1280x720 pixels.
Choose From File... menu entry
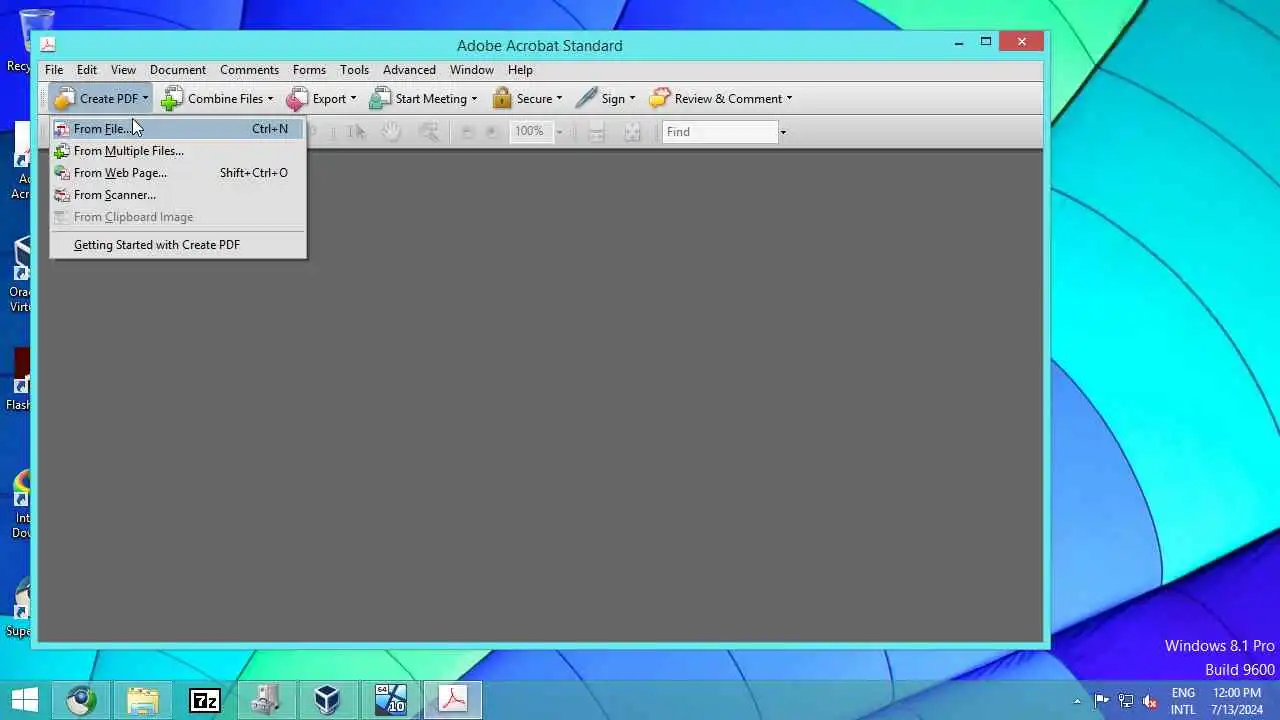(178, 129)
